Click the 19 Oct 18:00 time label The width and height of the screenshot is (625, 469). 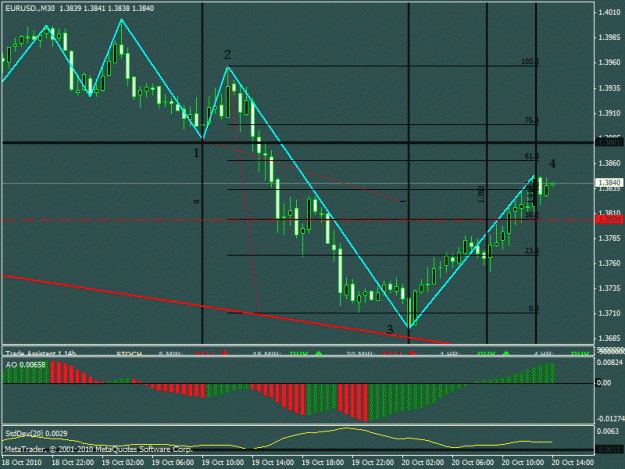[x=322, y=462]
